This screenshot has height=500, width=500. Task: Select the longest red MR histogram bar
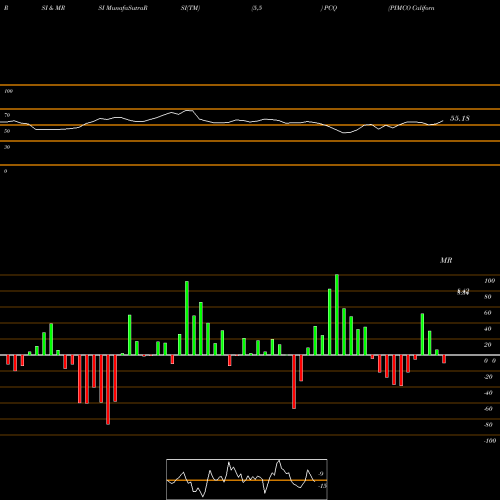tap(108, 390)
